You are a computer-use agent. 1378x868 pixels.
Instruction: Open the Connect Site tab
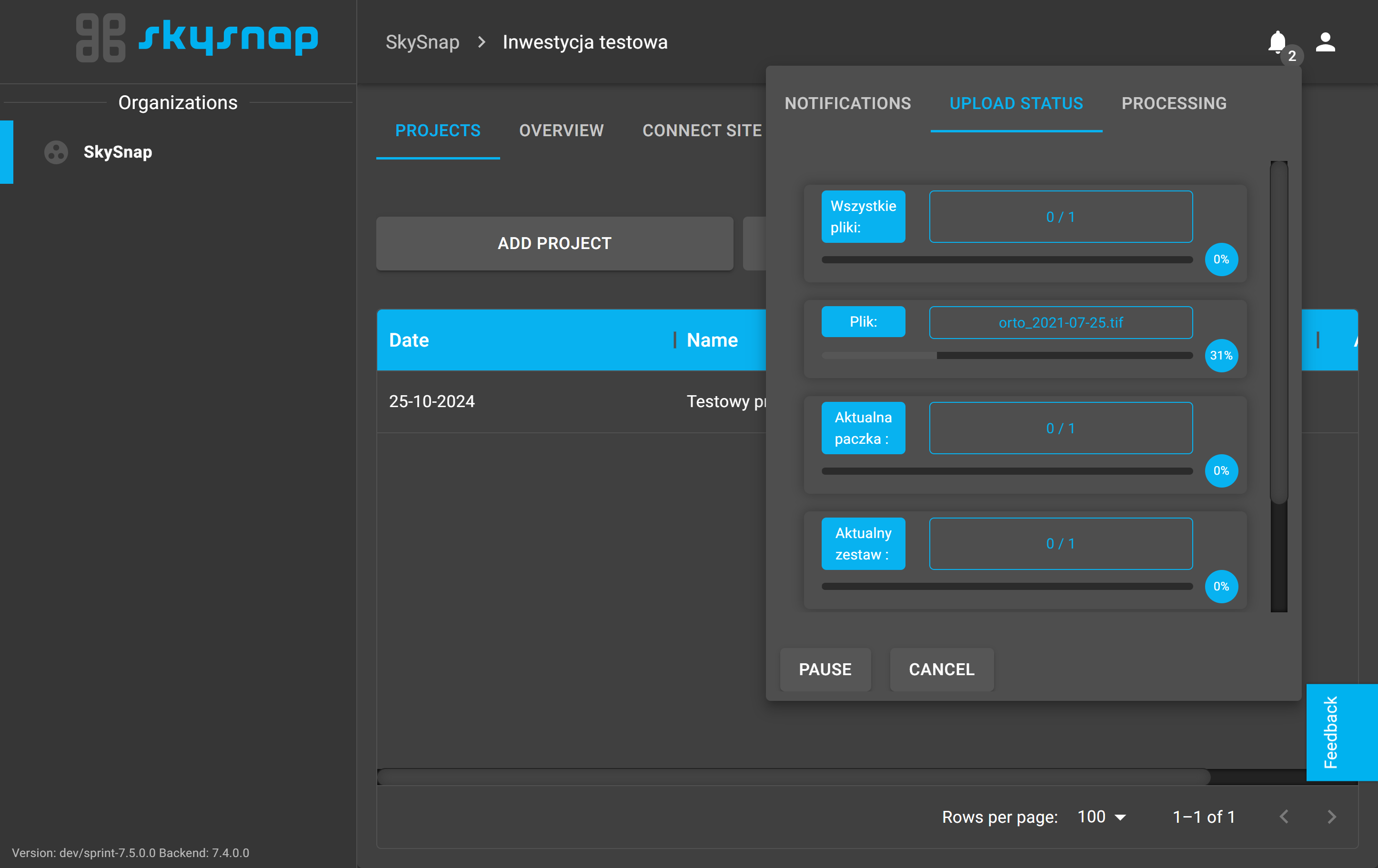click(702, 130)
